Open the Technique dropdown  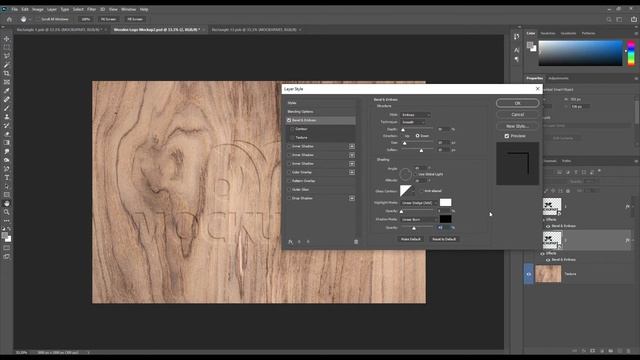tap(413, 122)
